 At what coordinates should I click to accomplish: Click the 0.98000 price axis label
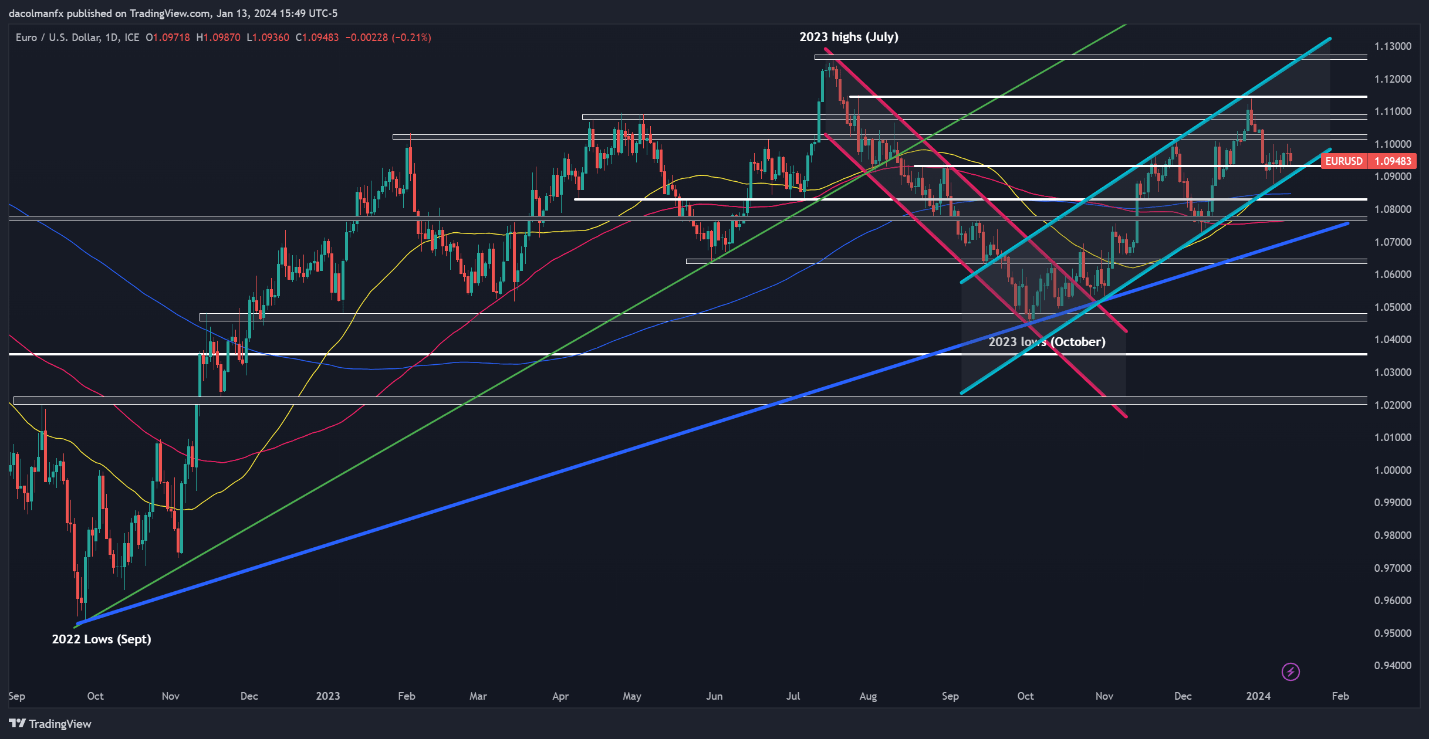tap(1393, 535)
